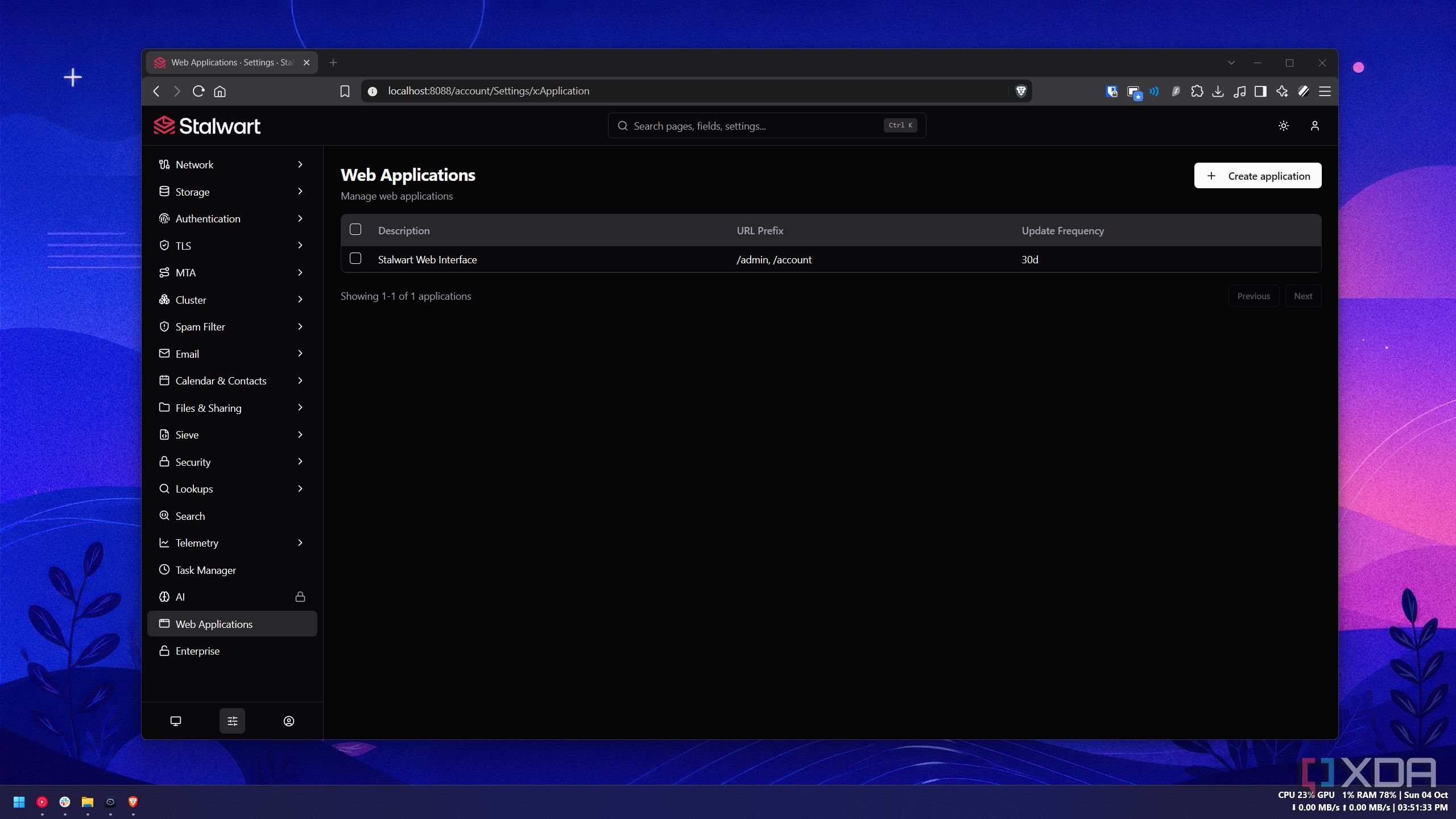Select the settings sliders icon in sidebar footer
The height and width of the screenshot is (819, 1456).
point(232,721)
